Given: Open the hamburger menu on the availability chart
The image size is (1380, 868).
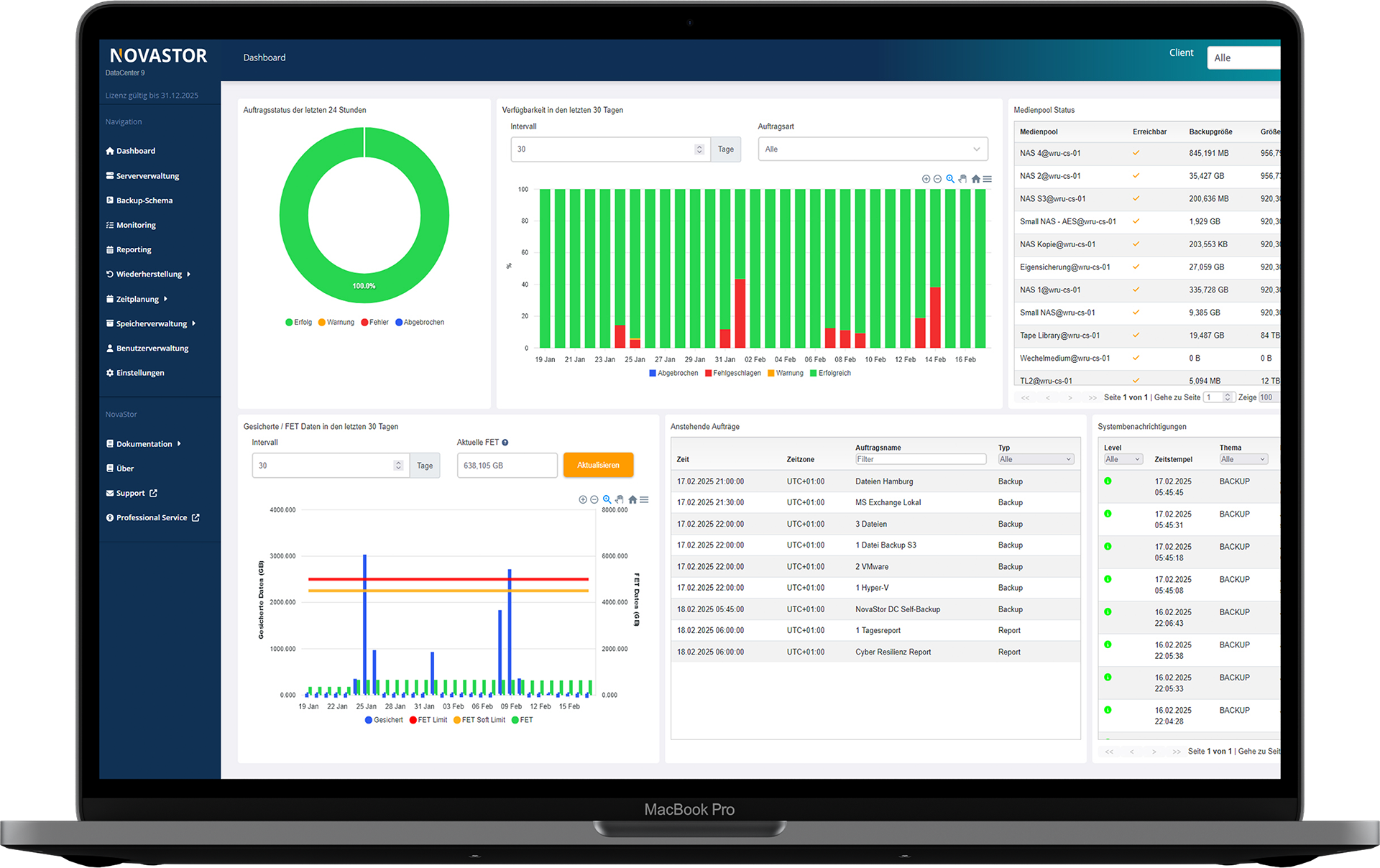Looking at the screenshot, I should (x=988, y=178).
